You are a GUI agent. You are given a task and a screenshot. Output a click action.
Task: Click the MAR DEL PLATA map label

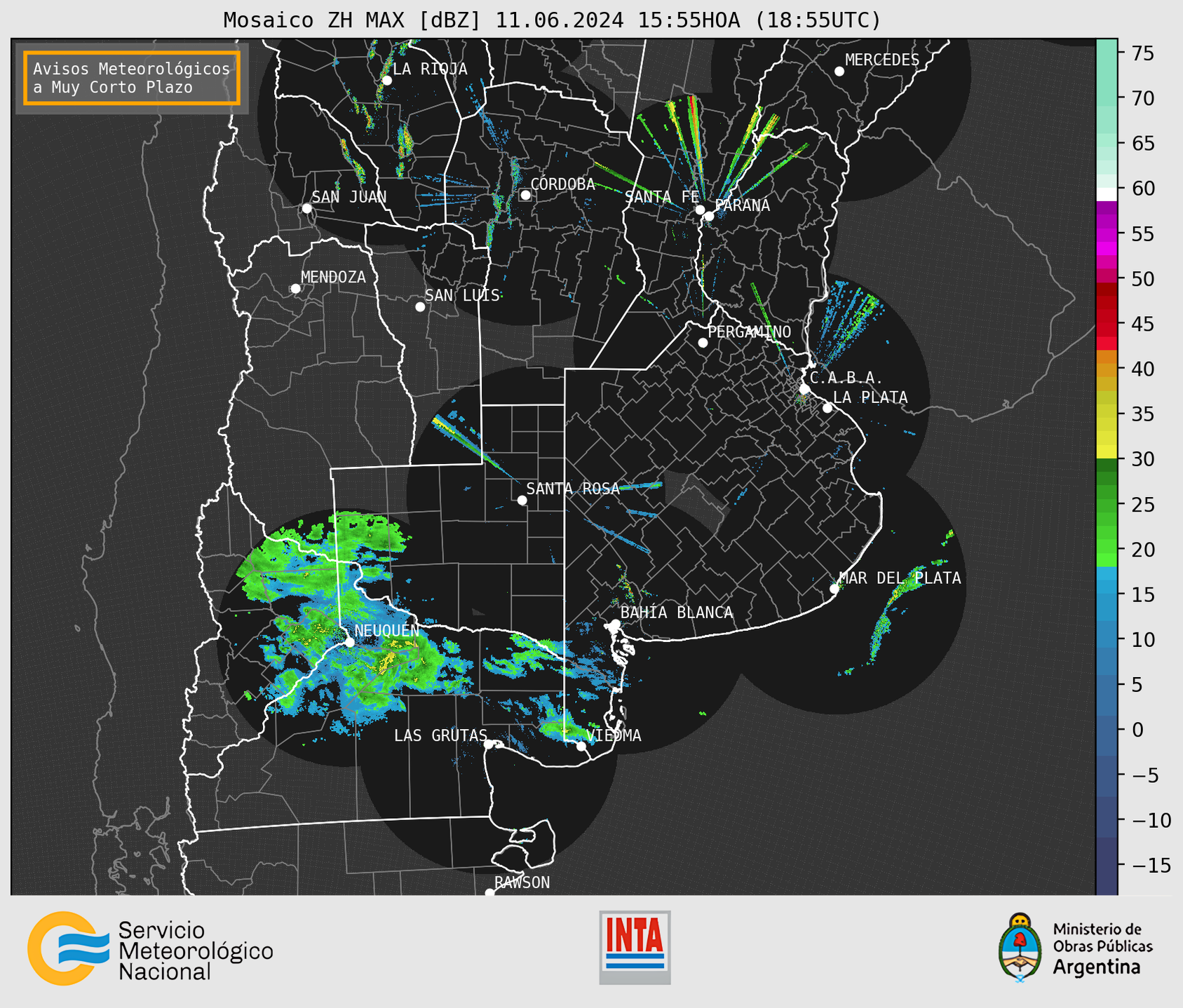(900, 578)
